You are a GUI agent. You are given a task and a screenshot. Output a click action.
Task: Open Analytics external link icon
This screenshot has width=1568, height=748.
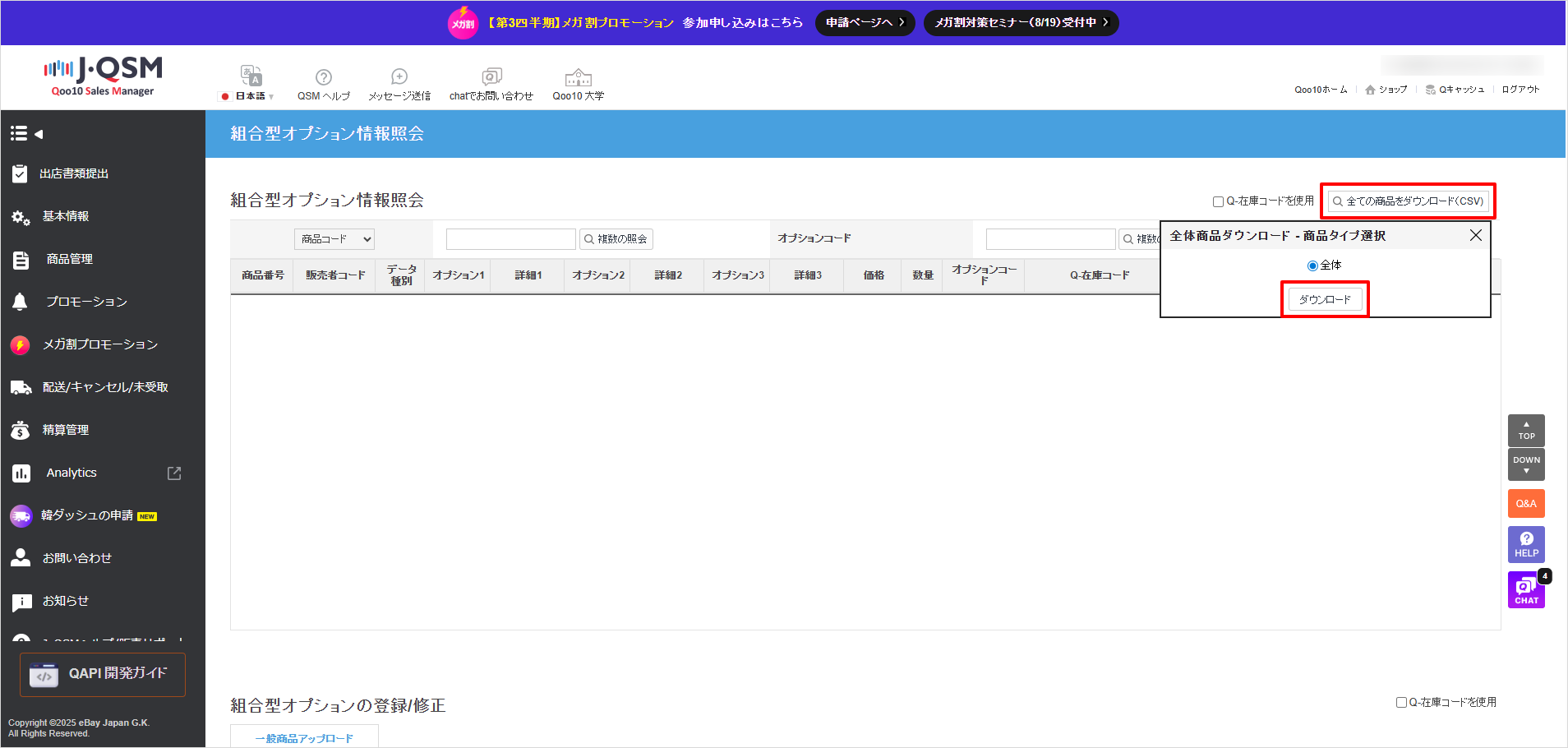(174, 473)
